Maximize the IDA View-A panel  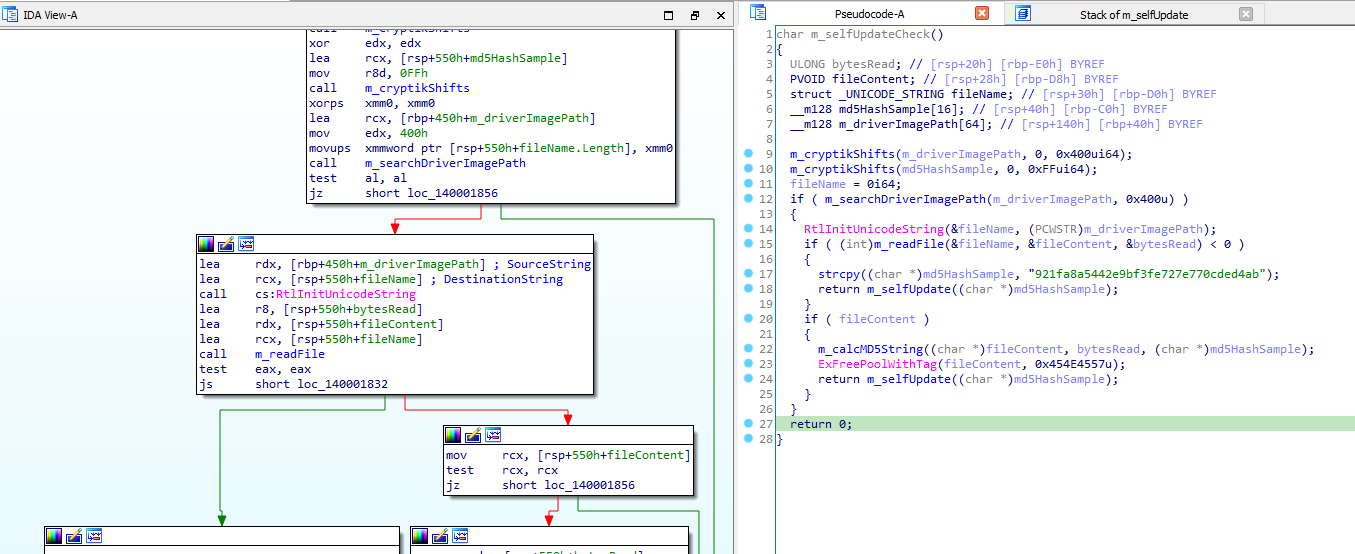(669, 16)
